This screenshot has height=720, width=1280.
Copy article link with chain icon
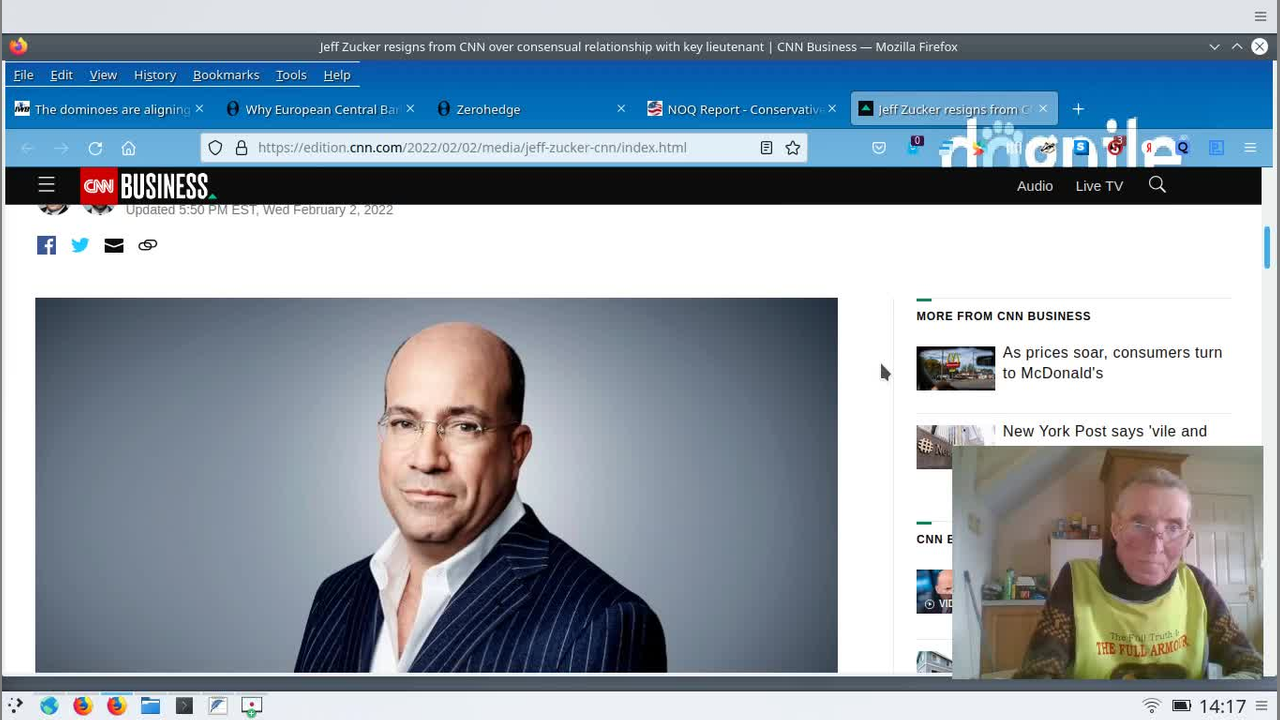coord(148,245)
